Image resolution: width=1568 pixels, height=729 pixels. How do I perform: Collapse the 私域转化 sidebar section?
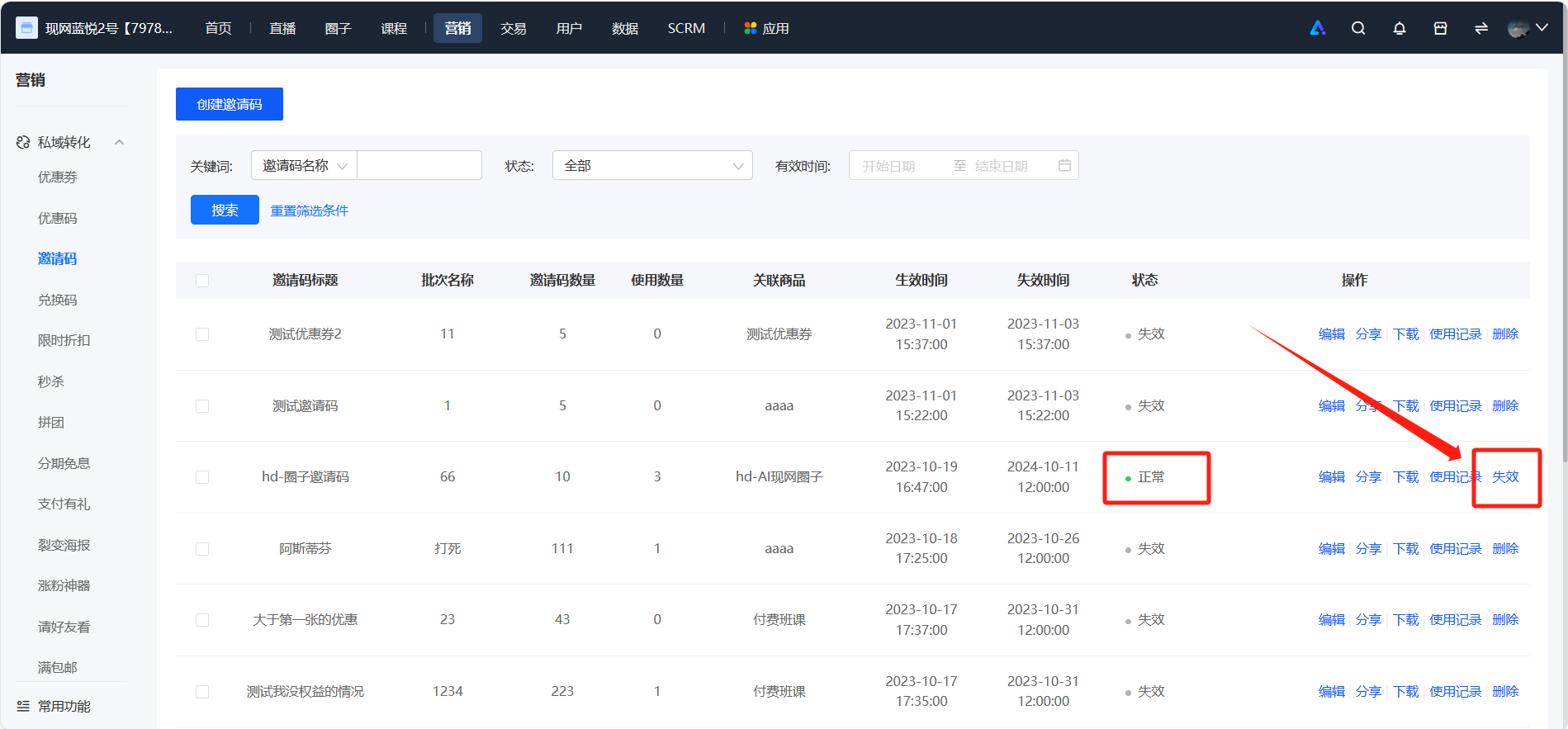pyautogui.click(x=120, y=142)
